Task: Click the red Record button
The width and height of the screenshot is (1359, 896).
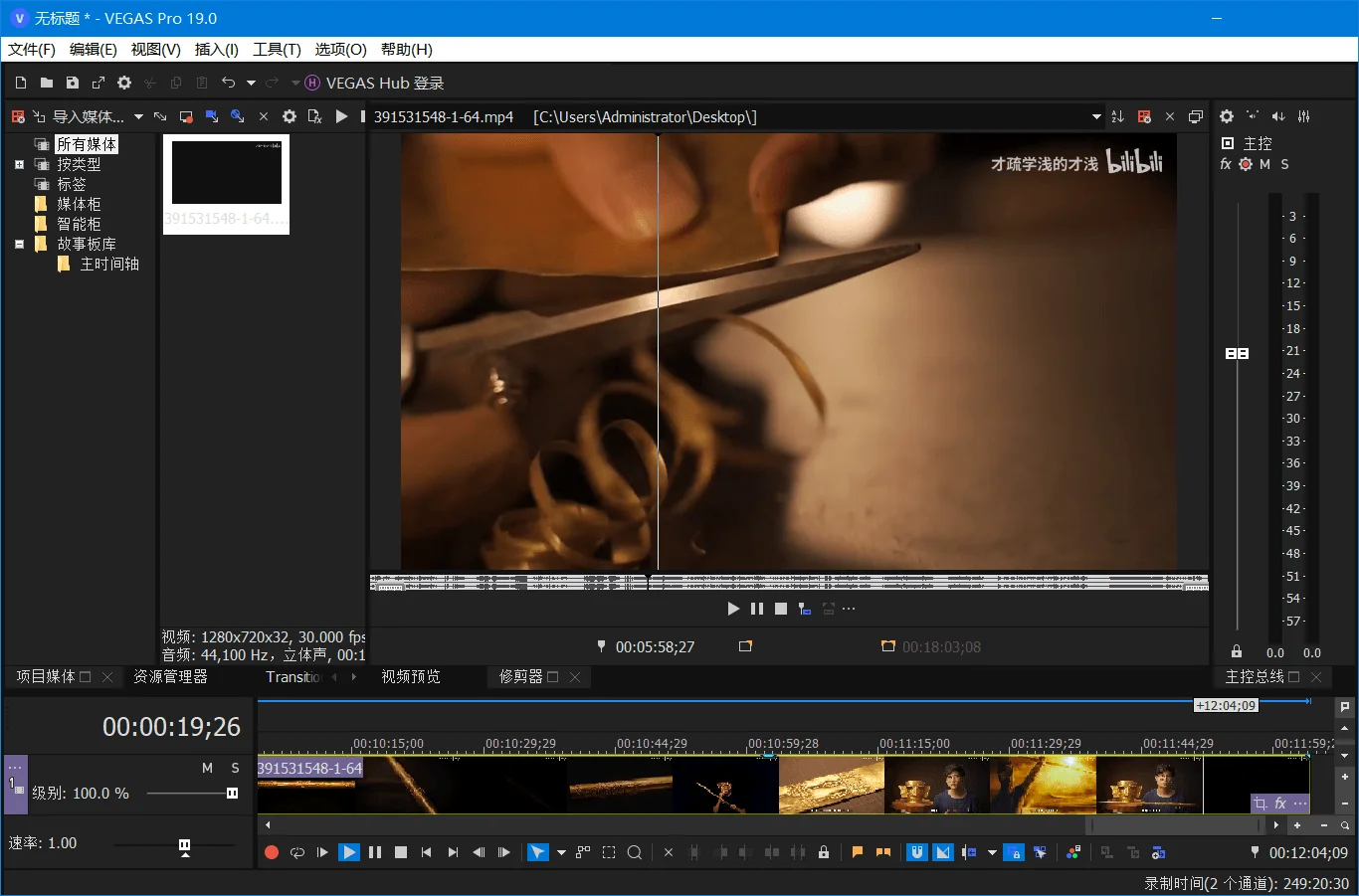Action: tap(271, 852)
